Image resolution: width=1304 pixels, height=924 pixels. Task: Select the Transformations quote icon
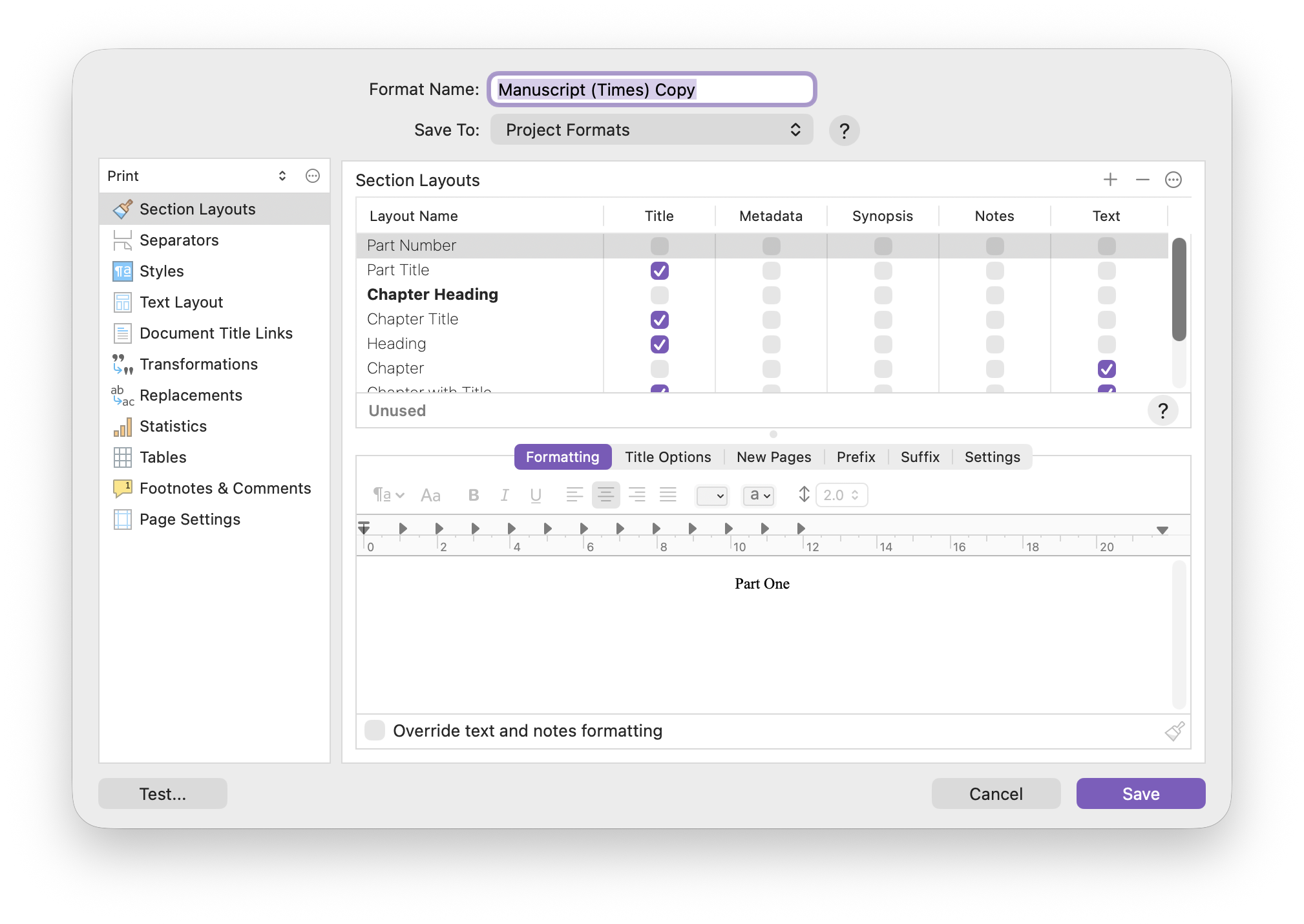coord(122,364)
